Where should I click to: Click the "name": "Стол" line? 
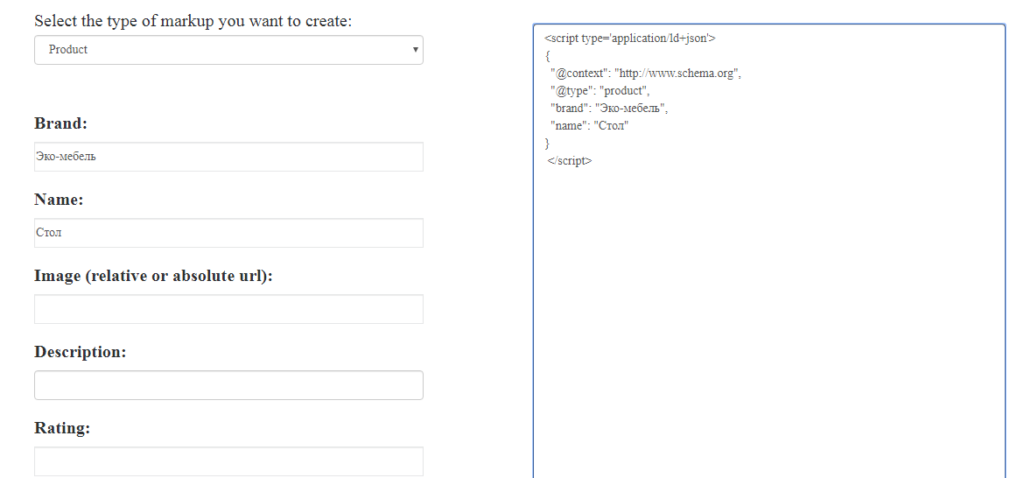click(589, 126)
